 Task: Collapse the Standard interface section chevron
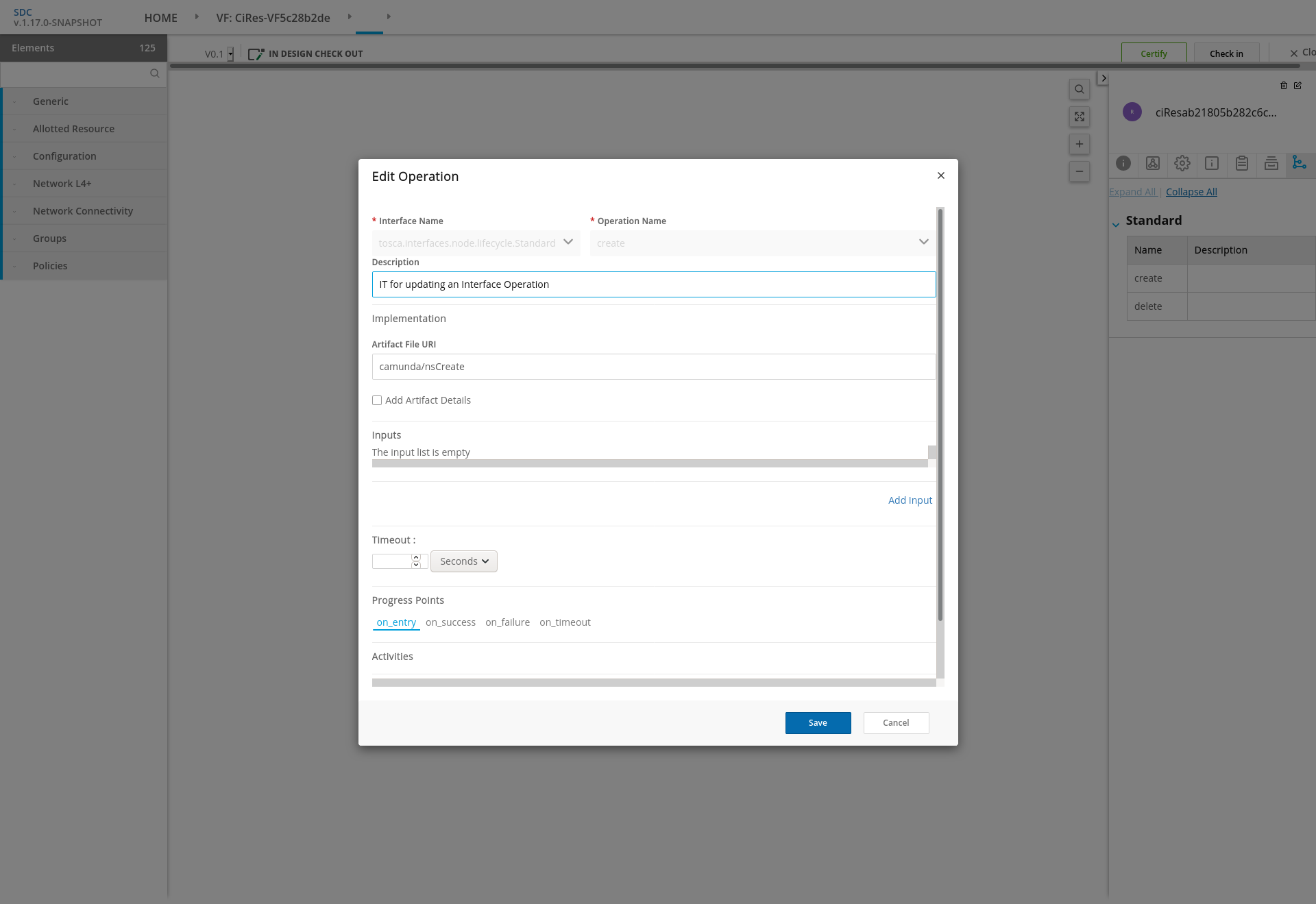[1116, 225]
